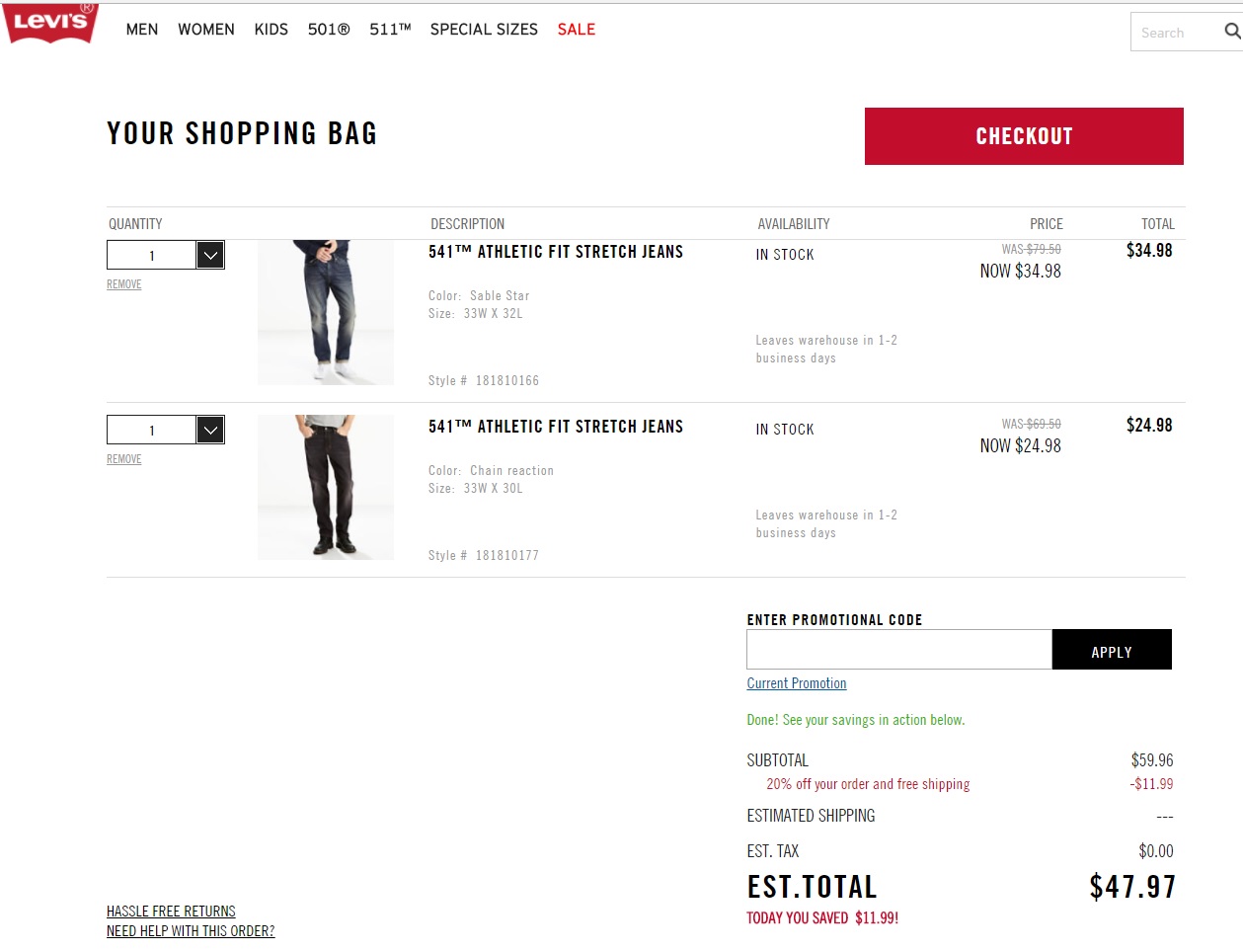Open SPECIAL SIZES menu

[484, 30]
